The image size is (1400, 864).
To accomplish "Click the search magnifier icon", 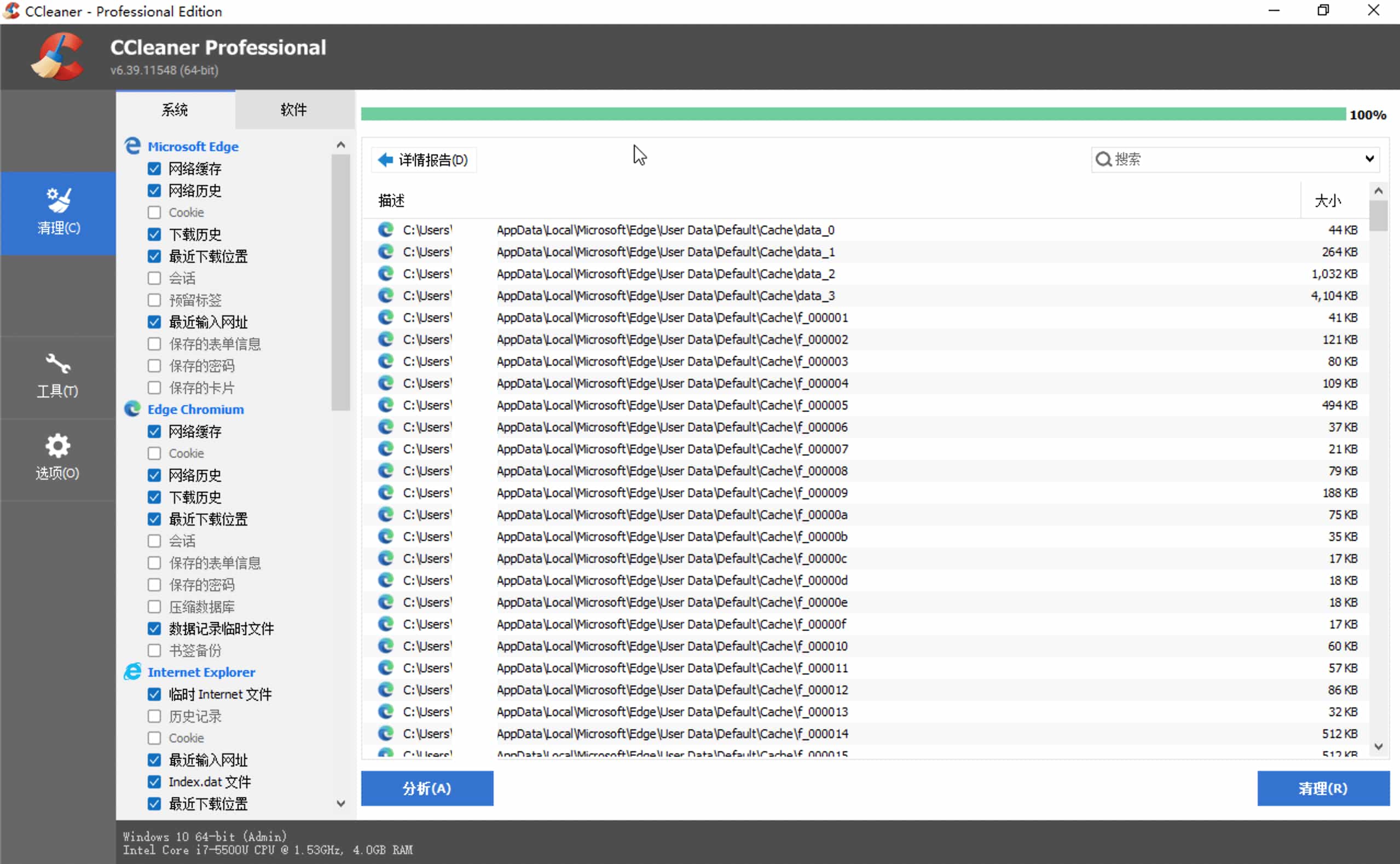I will 1103,159.
